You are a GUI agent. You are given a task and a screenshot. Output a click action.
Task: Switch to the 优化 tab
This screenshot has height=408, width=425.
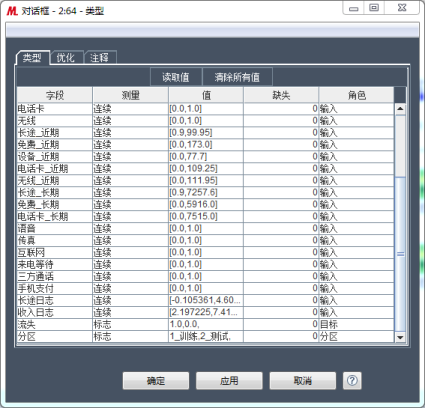point(66,58)
